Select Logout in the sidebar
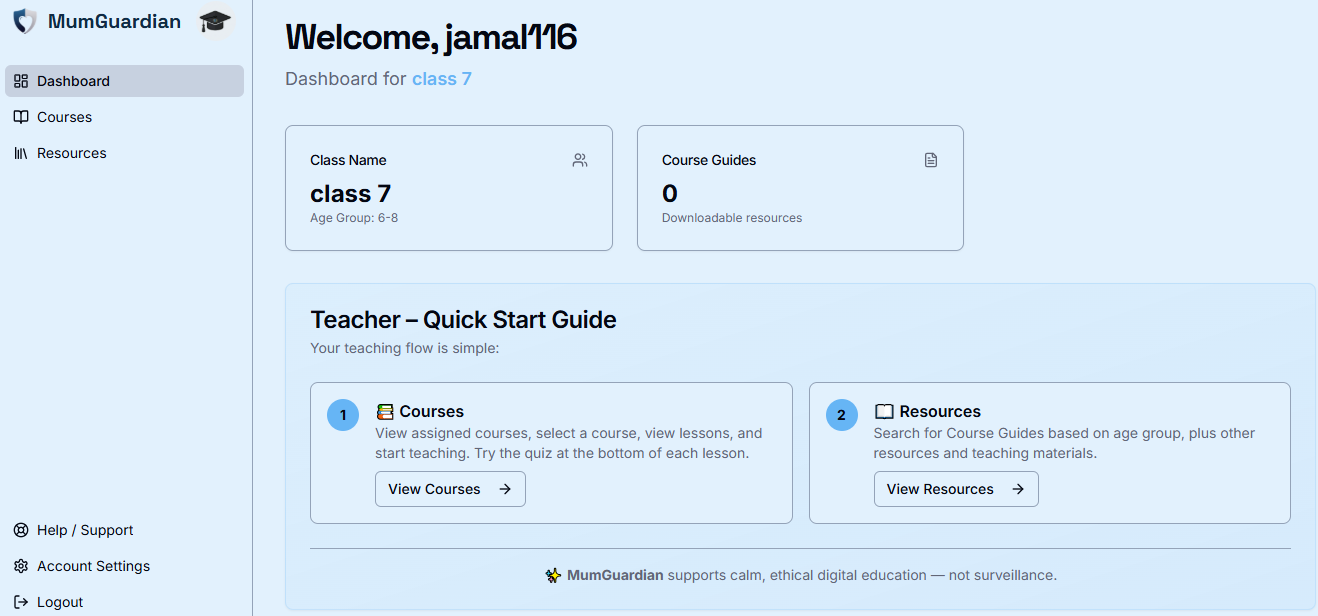Screen dimensions: 1318x616 click(x=124, y=602)
